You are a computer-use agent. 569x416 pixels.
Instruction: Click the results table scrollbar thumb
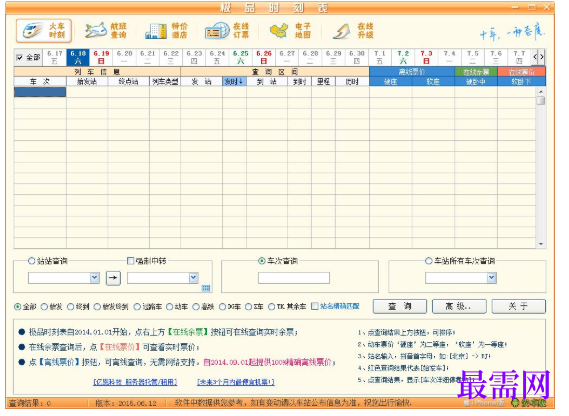point(541,100)
